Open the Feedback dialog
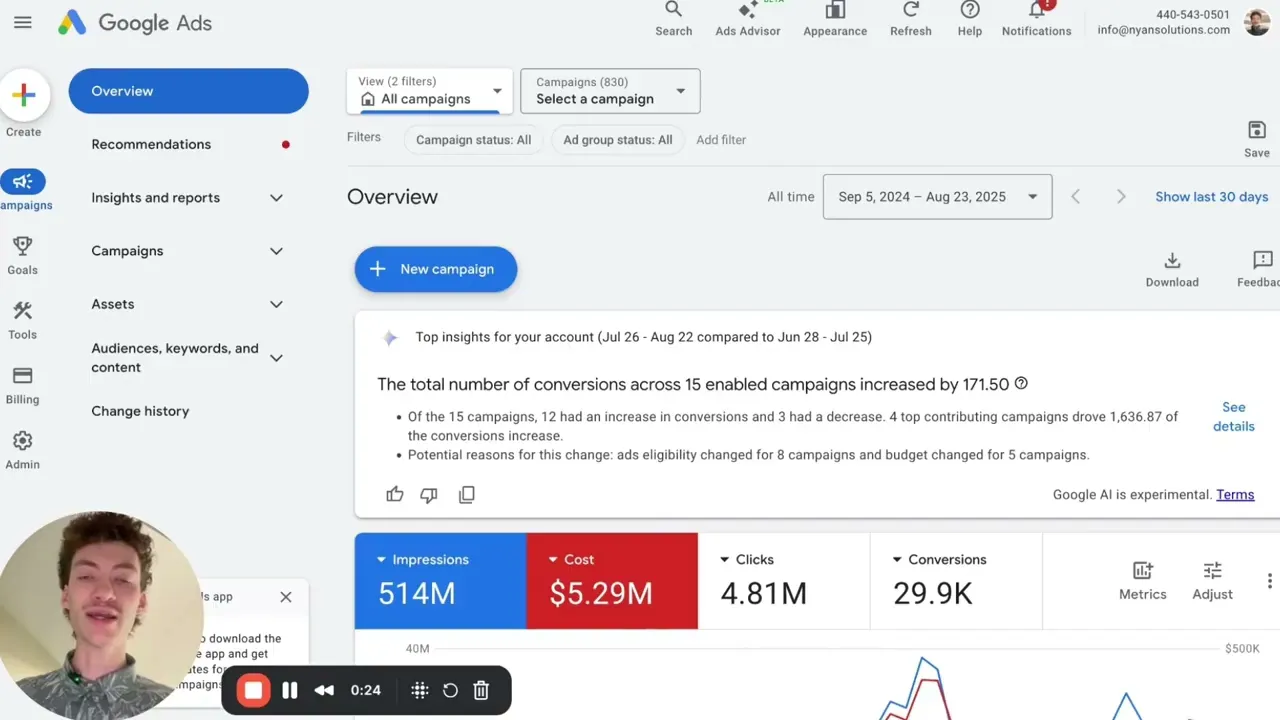Screen dimensions: 1280x720 (1260, 269)
